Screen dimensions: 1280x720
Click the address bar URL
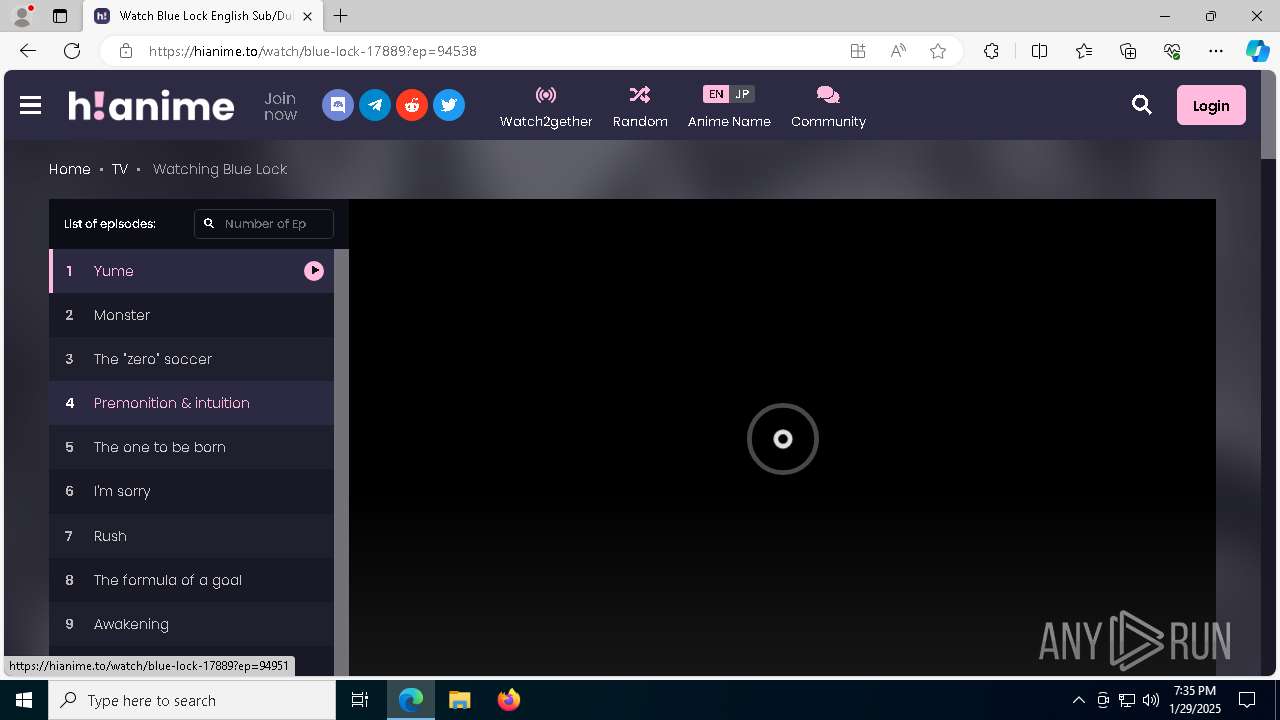click(313, 51)
